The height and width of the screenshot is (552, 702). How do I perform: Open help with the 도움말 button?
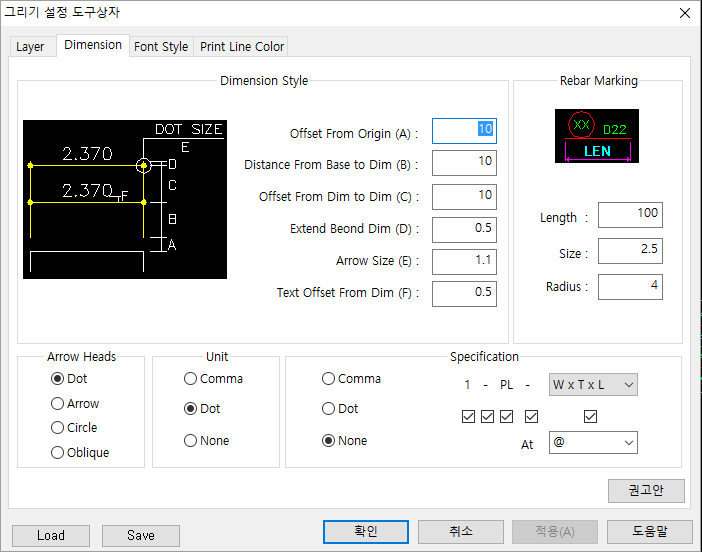click(650, 532)
